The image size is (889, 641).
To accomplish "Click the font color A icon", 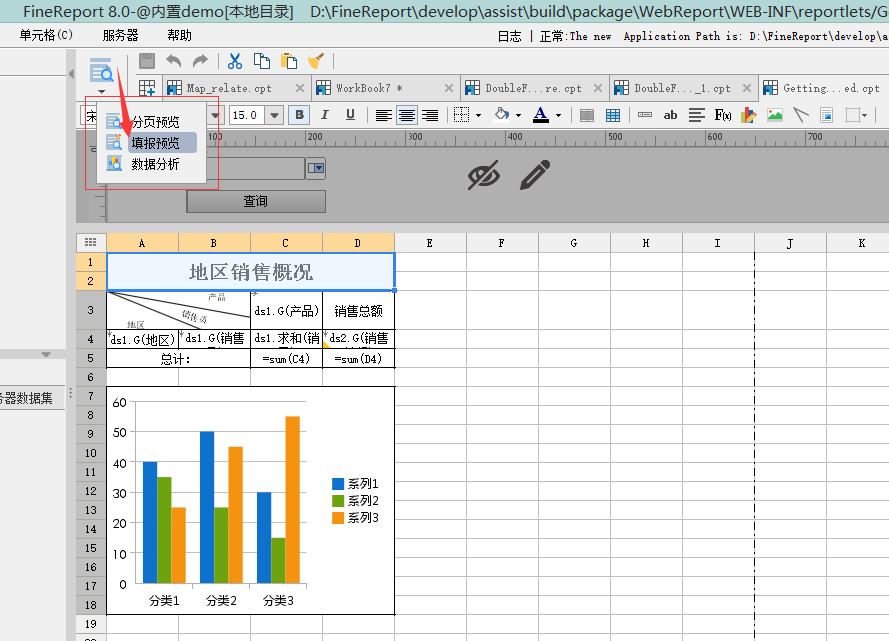I will click(541, 115).
